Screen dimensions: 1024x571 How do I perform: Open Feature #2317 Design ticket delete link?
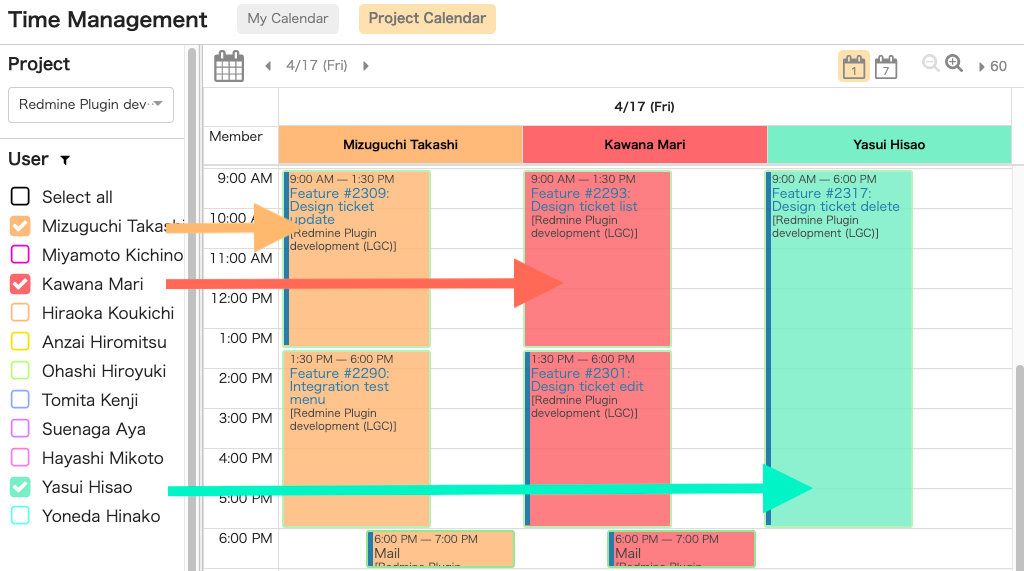(x=835, y=200)
